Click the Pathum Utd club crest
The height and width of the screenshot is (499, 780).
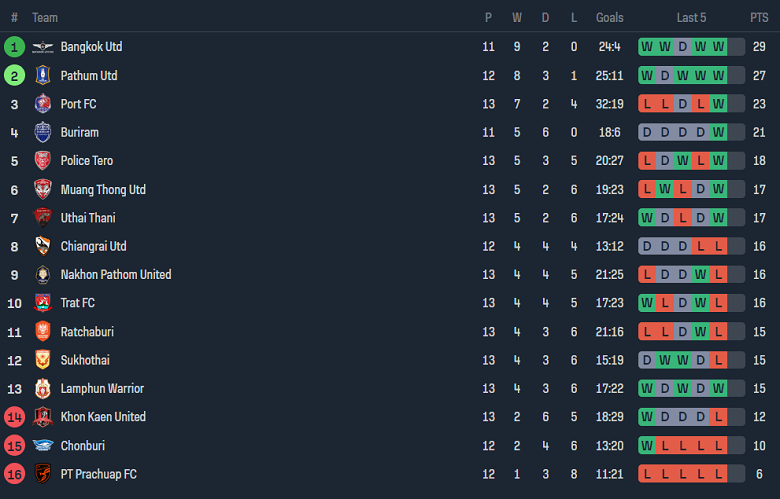[42, 76]
